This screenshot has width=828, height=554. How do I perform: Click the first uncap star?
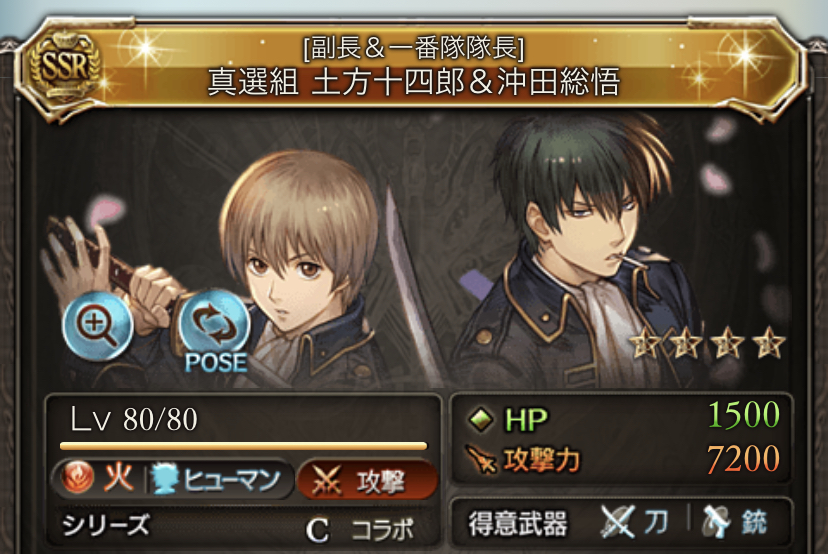(646, 343)
